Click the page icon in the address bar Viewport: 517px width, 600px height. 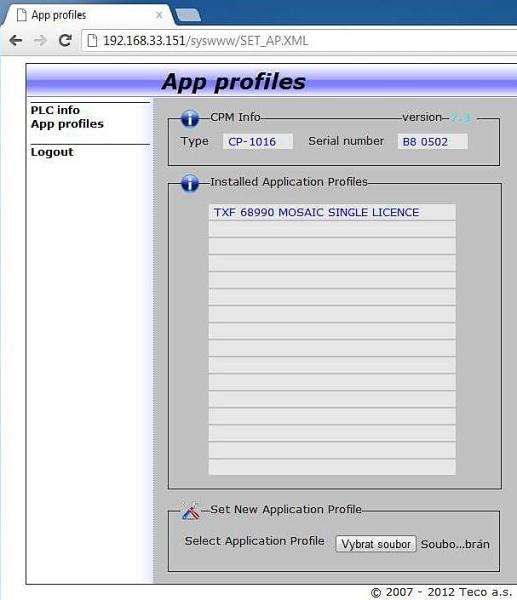pos(92,41)
